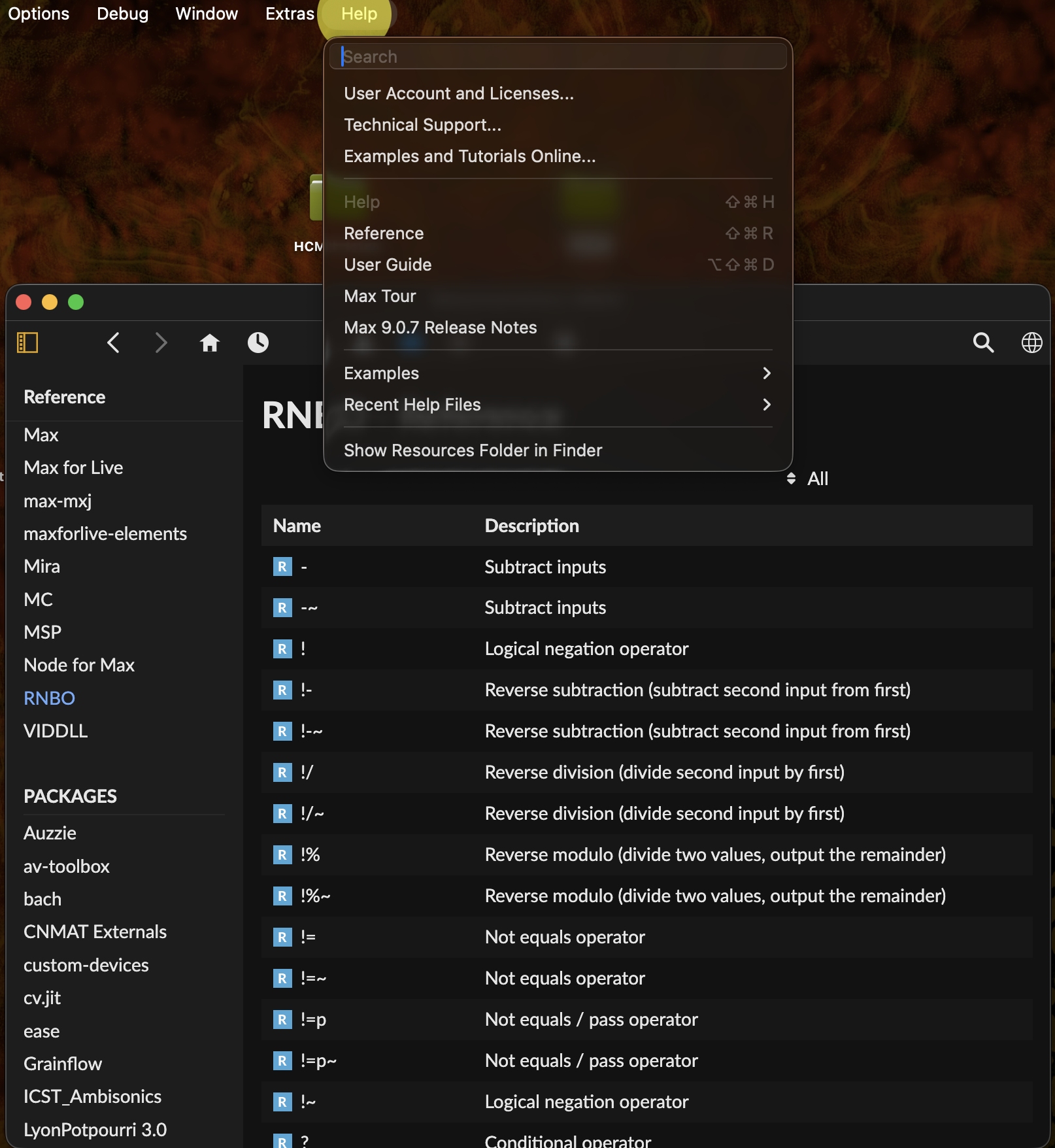1055x1148 pixels.
Task: Click the R icon beside -~
Action: pos(282,608)
